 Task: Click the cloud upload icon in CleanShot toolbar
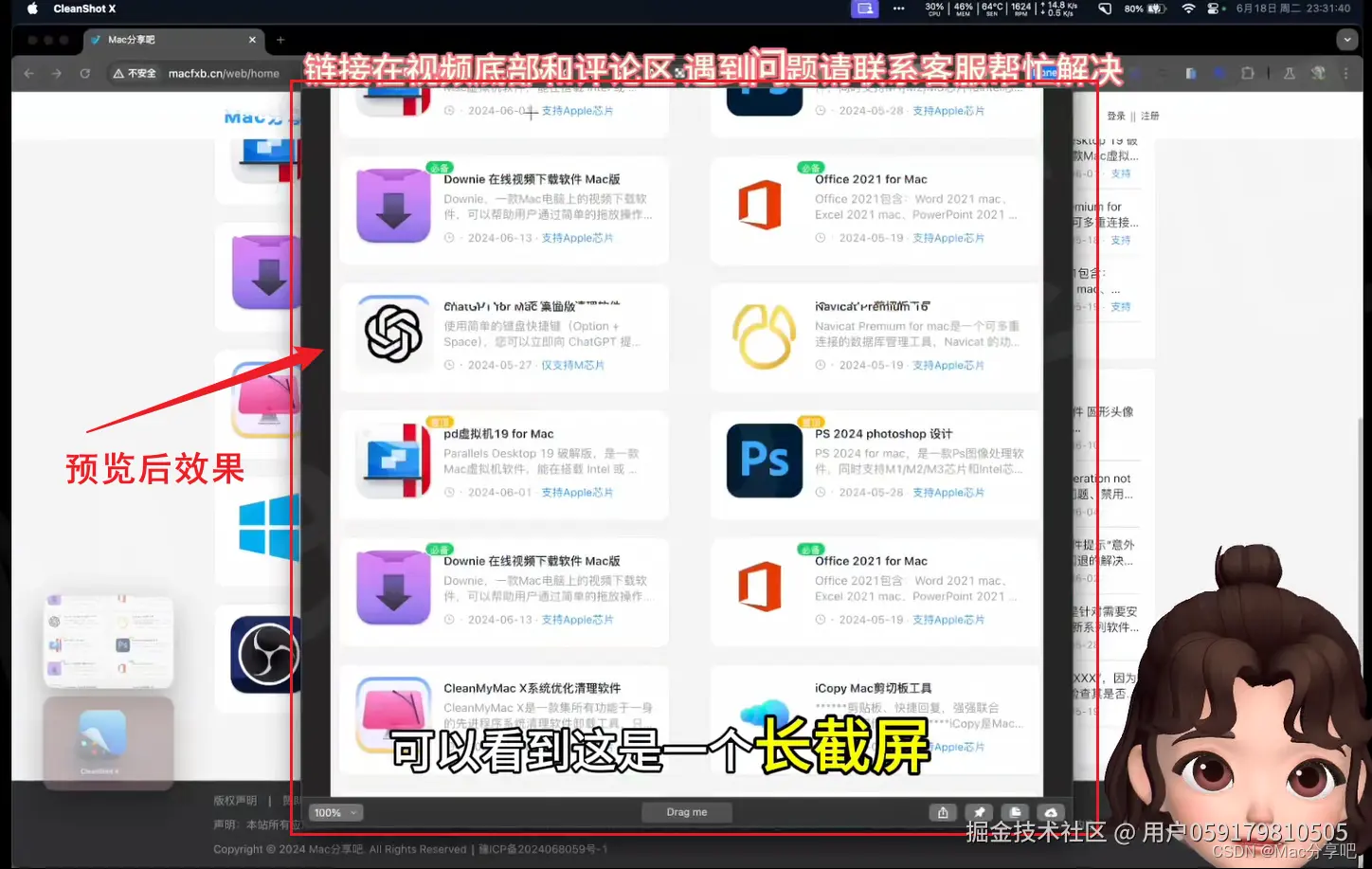[x=1051, y=812]
